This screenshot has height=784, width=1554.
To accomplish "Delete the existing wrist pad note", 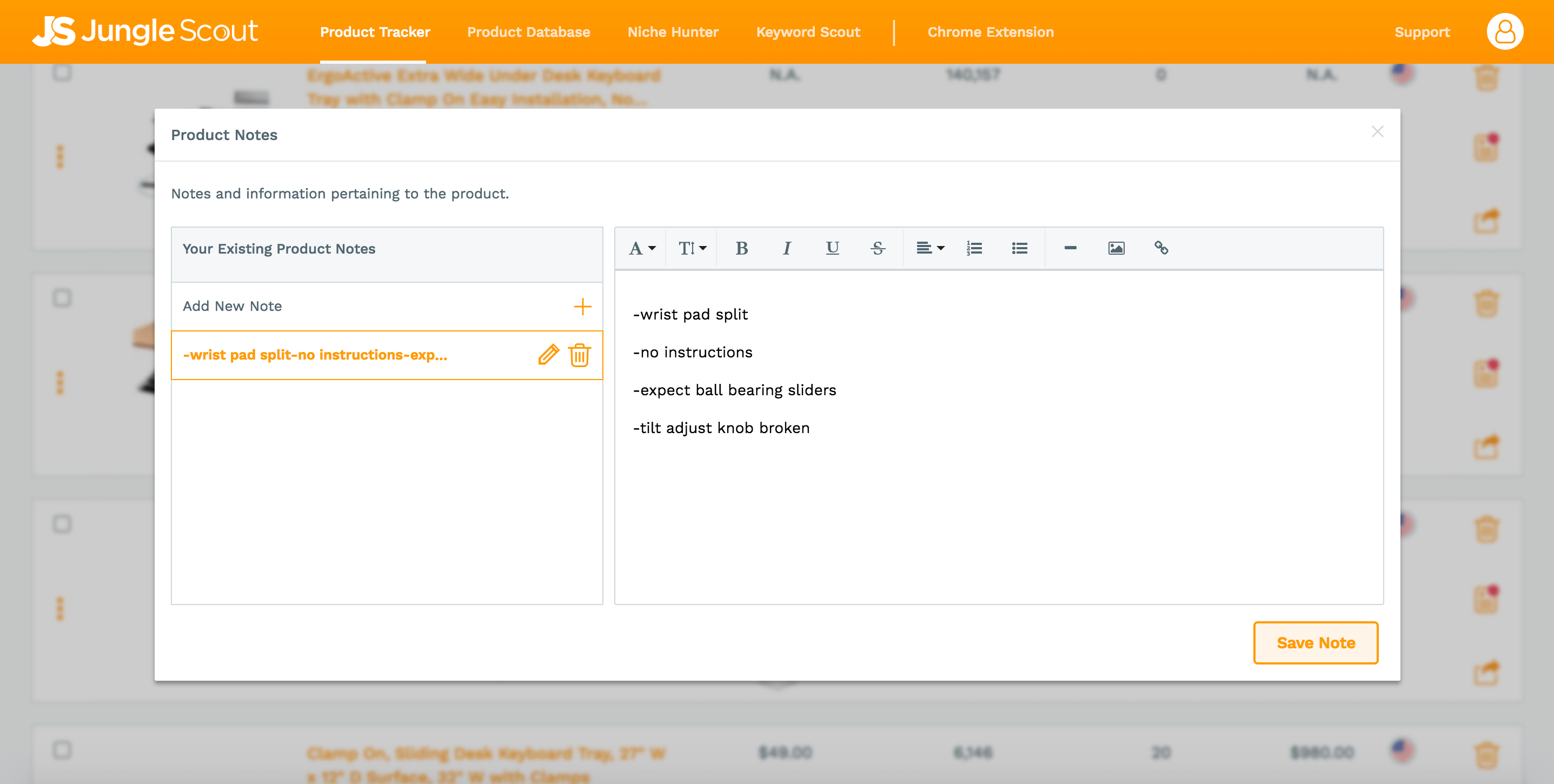I will point(579,355).
